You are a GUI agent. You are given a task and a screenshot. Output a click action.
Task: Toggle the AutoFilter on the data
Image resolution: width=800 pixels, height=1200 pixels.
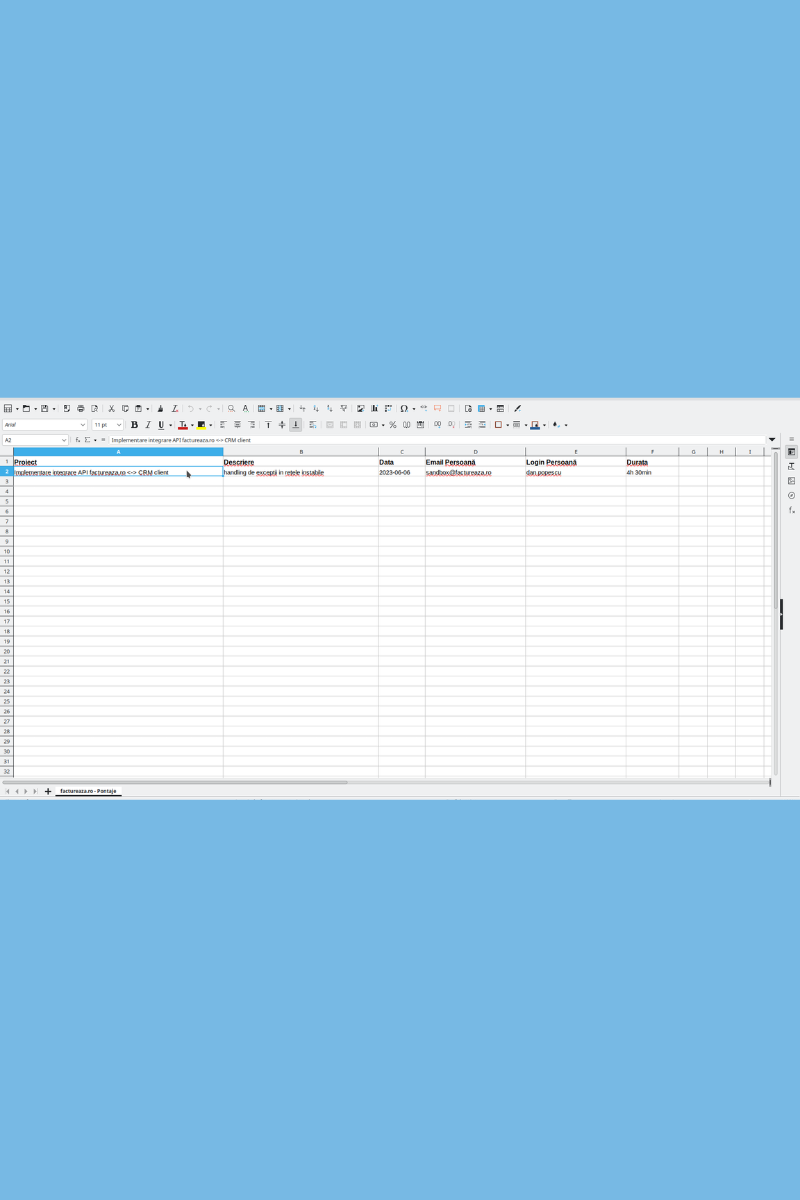click(343, 408)
